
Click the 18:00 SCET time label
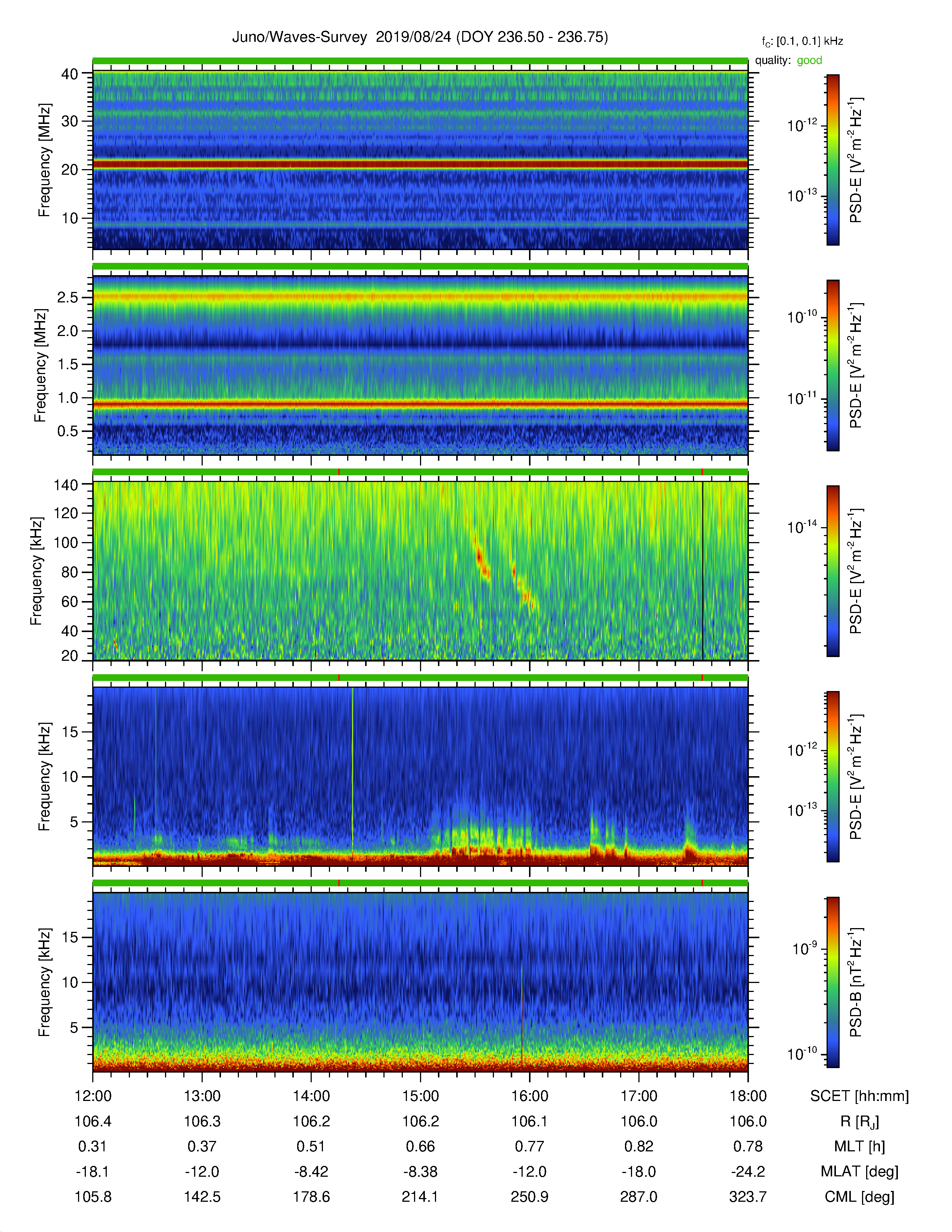point(748,1096)
